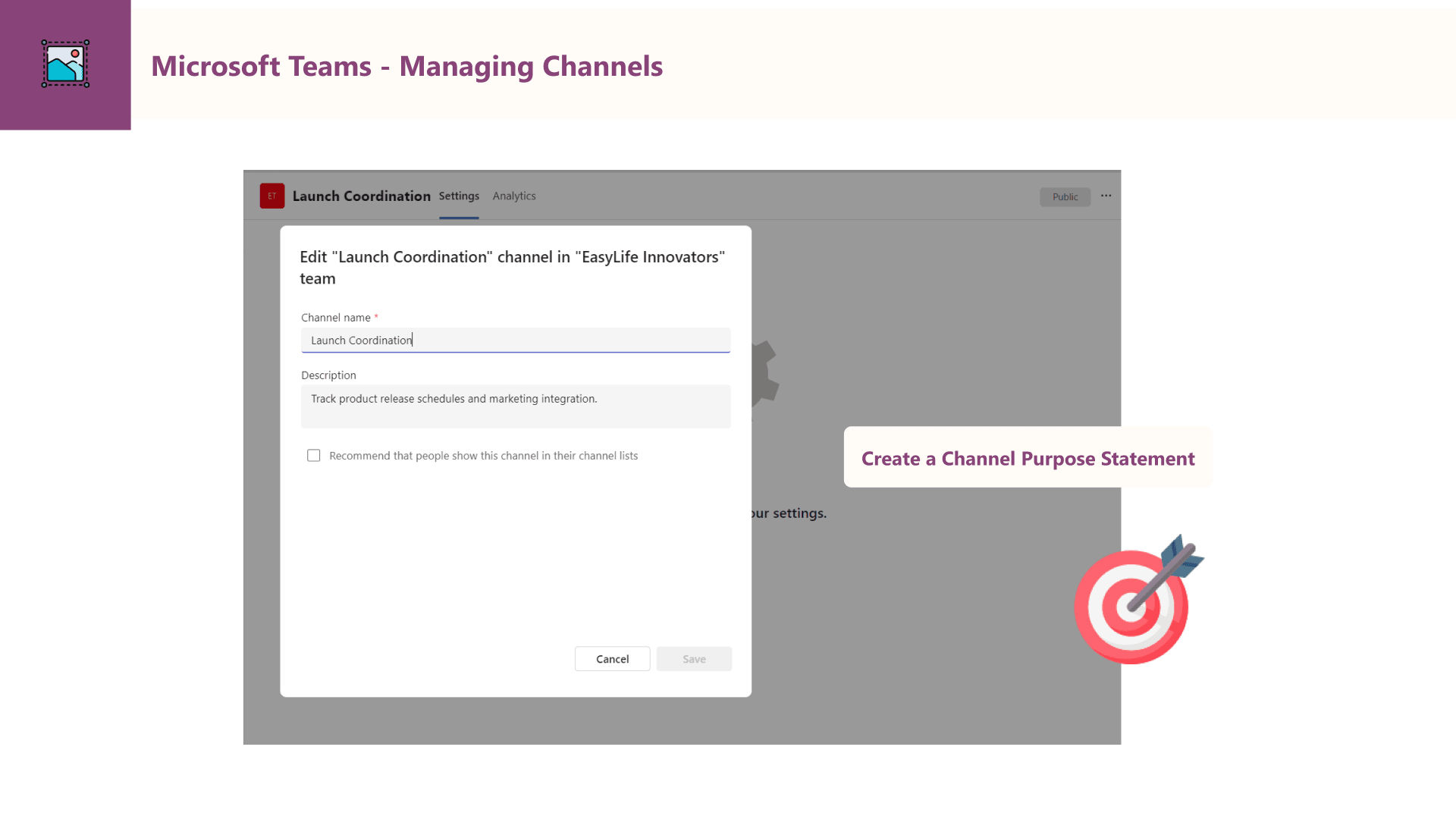Viewport: 1456px width, 819px height.
Task: Click into the Channel name field
Action: click(x=516, y=340)
